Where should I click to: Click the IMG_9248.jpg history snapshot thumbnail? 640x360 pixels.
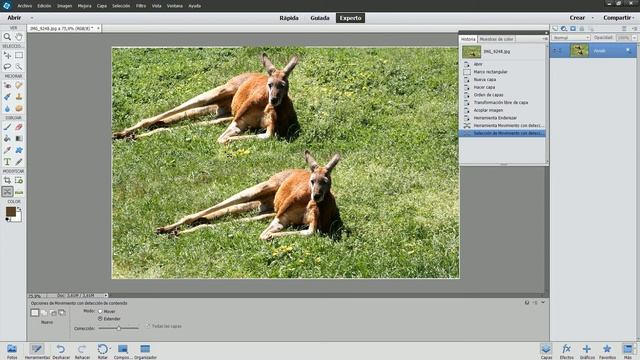[471, 52]
